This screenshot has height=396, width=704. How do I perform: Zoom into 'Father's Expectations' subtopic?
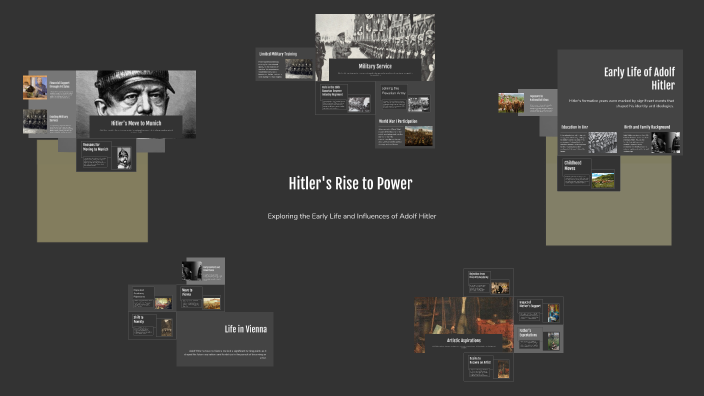click(x=528, y=333)
